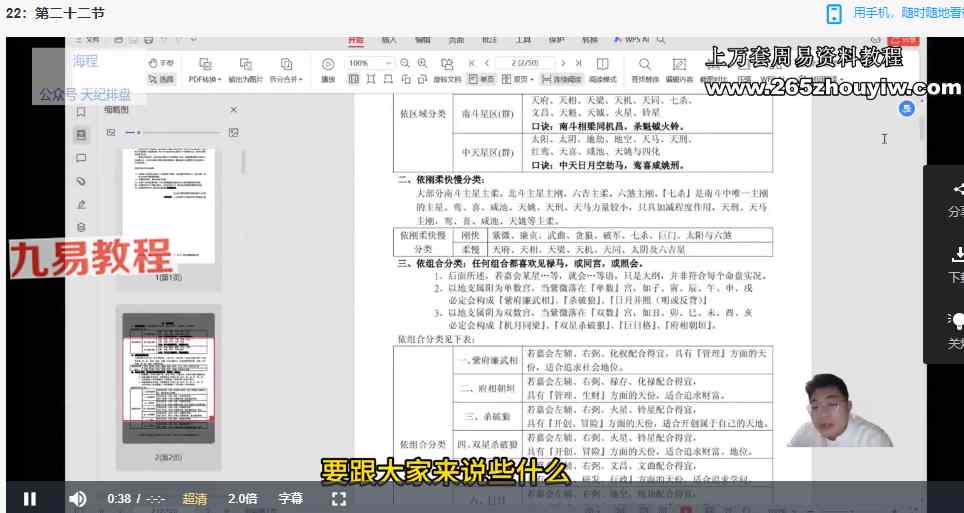Viewport: 964px width, 513px height.
Task: Open the comments panel in sidebar
Action: 81,158
